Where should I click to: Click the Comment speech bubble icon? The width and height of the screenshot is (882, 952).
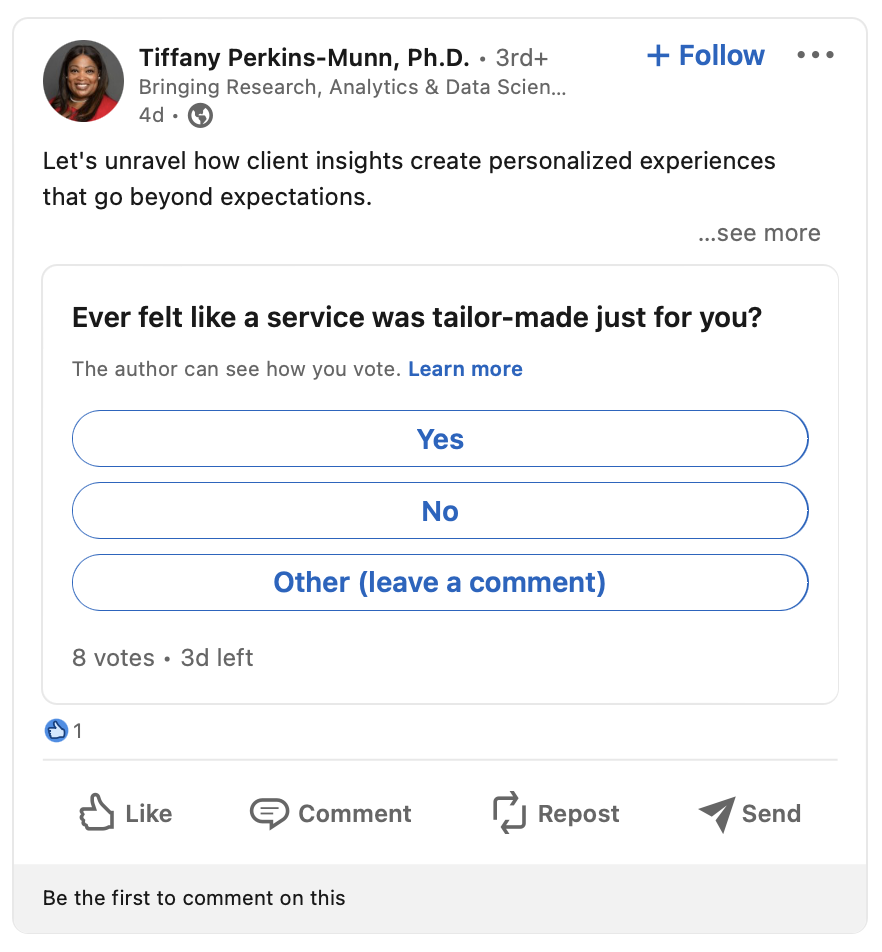[269, 813]
